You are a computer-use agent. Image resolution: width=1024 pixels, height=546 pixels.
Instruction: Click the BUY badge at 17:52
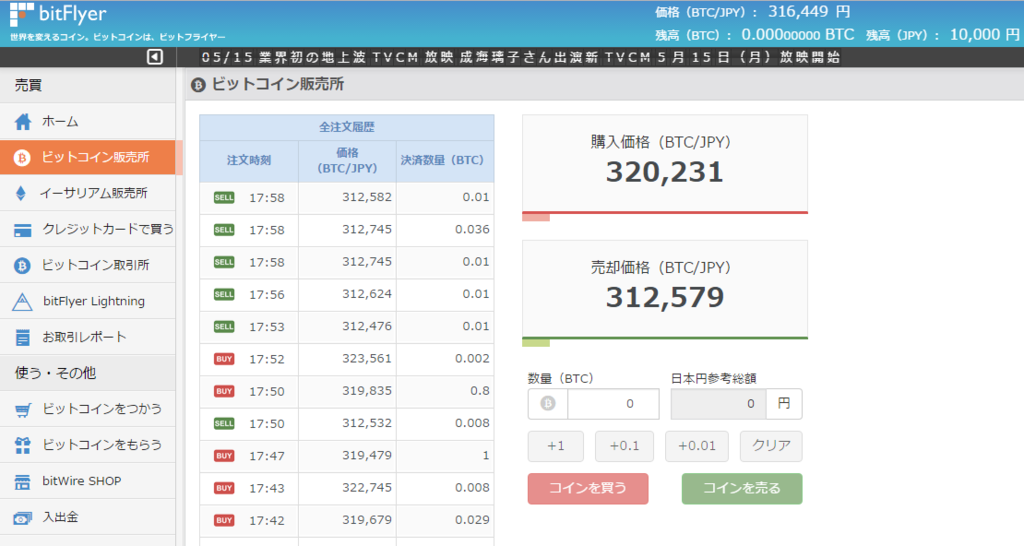224,359
